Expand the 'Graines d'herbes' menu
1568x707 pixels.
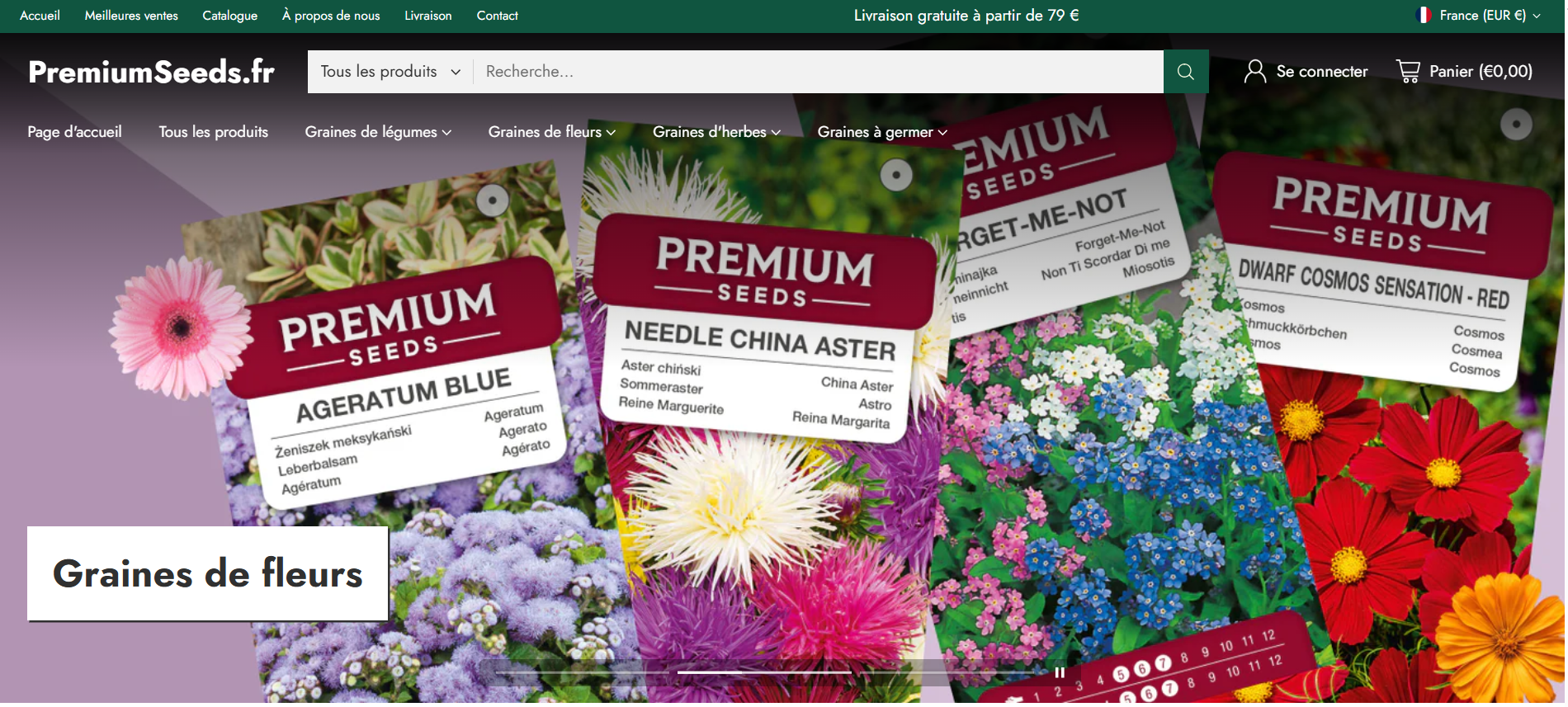pyautogui.click(x=716, y=132)
